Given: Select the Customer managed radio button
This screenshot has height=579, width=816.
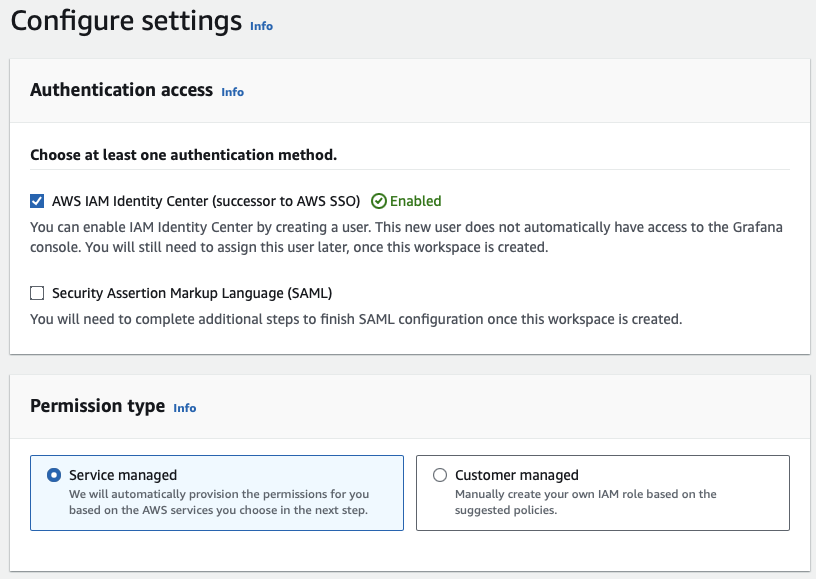Looking at the screenshot, I should [x=440, y=475].
